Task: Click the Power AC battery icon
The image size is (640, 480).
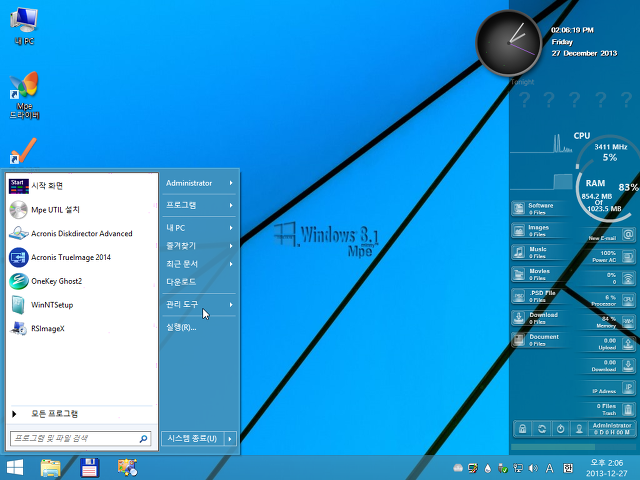Action: (x=628, y=256)
